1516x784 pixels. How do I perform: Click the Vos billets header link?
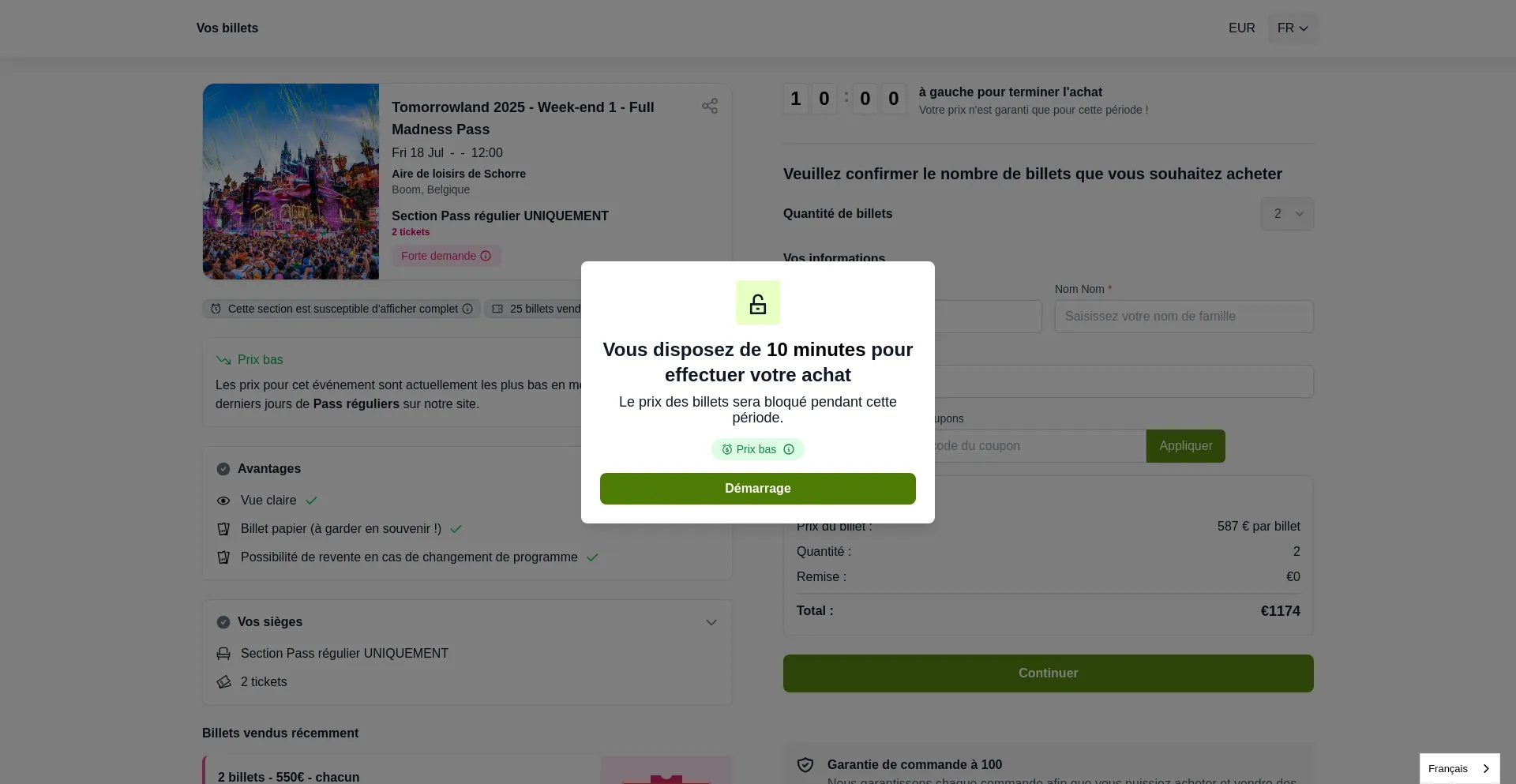point(227,28)
